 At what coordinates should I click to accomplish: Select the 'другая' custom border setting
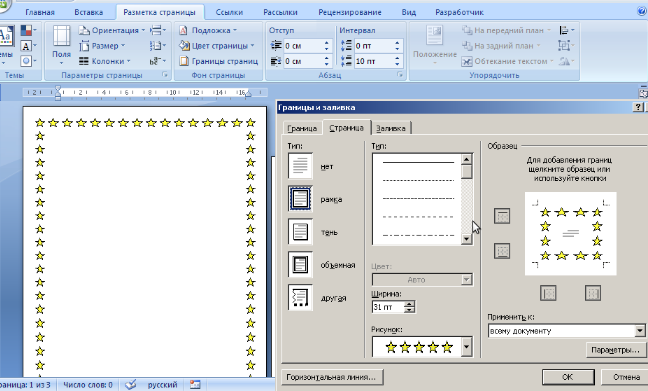[x=300, y=298]
